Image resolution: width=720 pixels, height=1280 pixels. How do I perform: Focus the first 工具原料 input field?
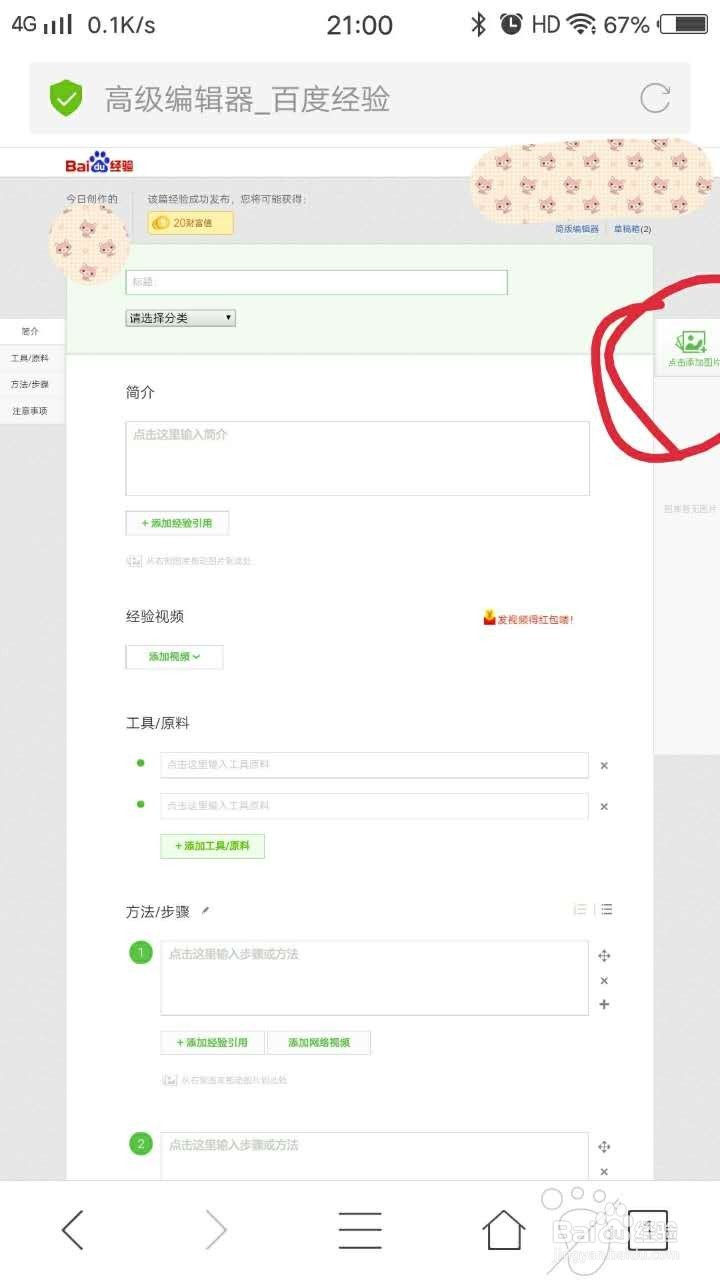[x=374, y=765]
